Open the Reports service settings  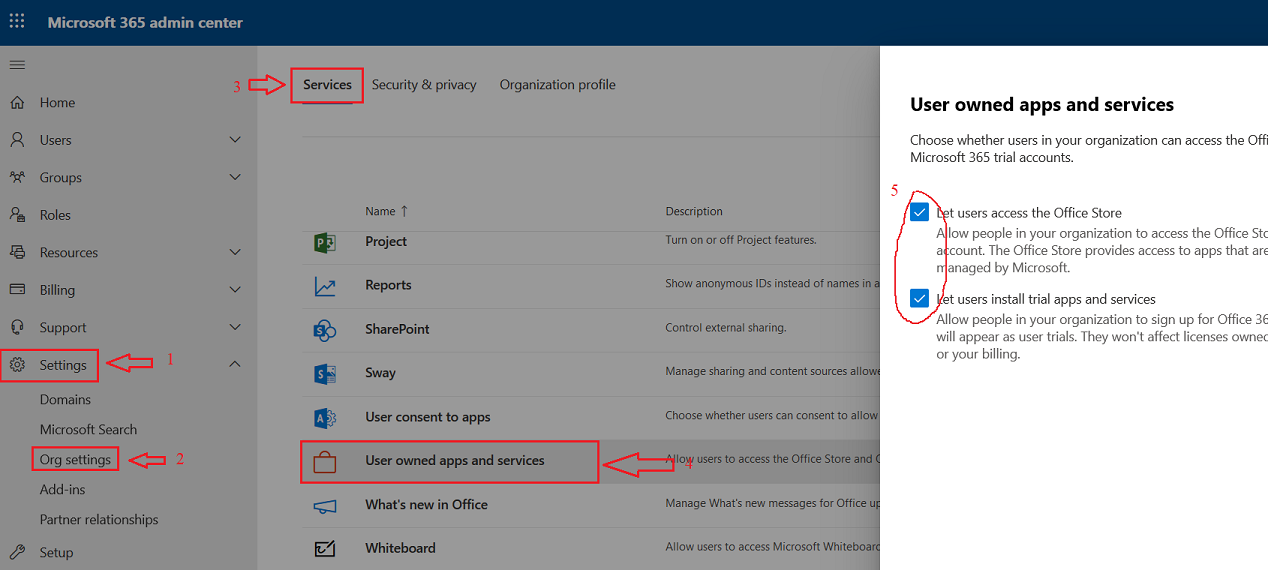(388, 285)
